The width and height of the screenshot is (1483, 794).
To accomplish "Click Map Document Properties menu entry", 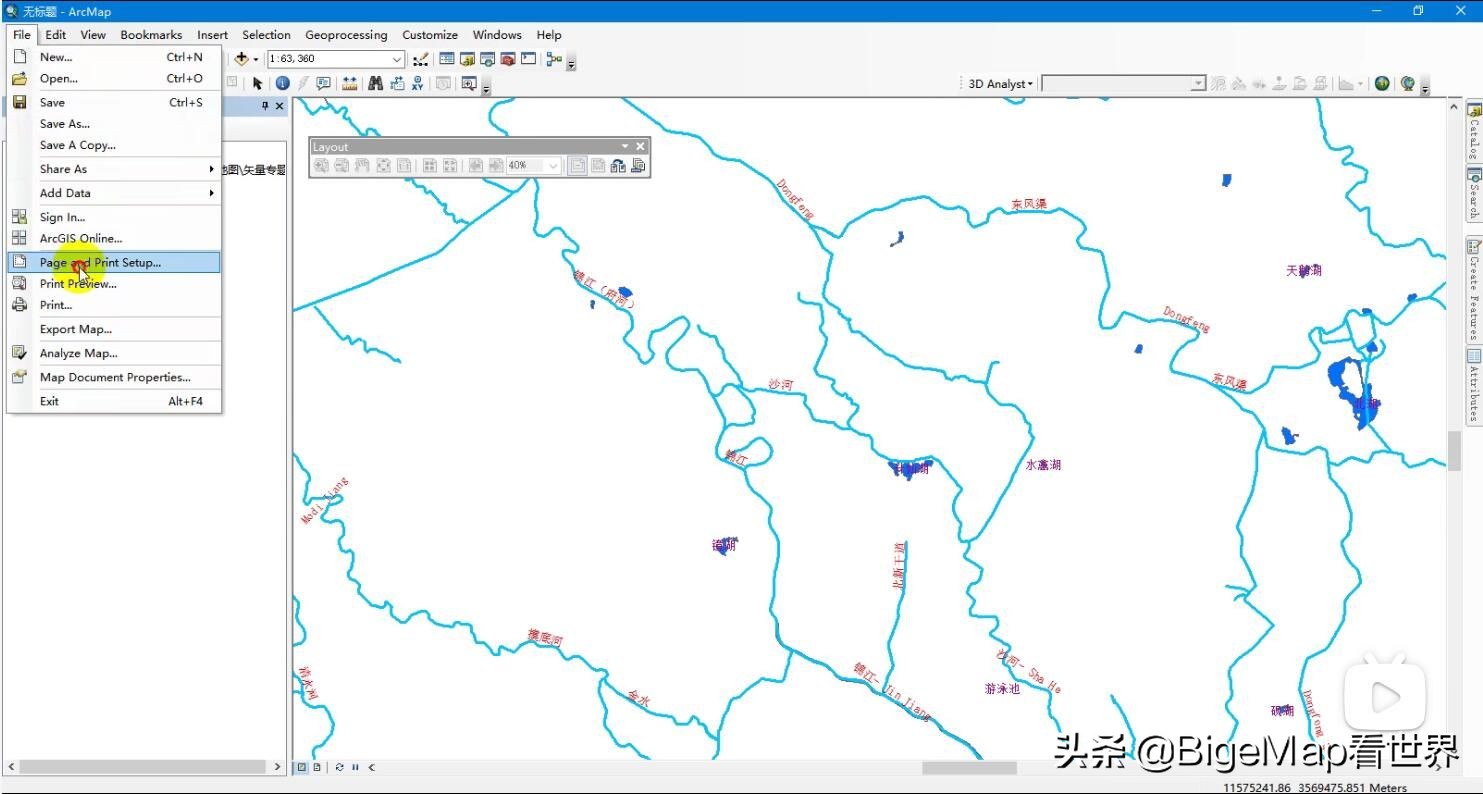I will 114,377.
